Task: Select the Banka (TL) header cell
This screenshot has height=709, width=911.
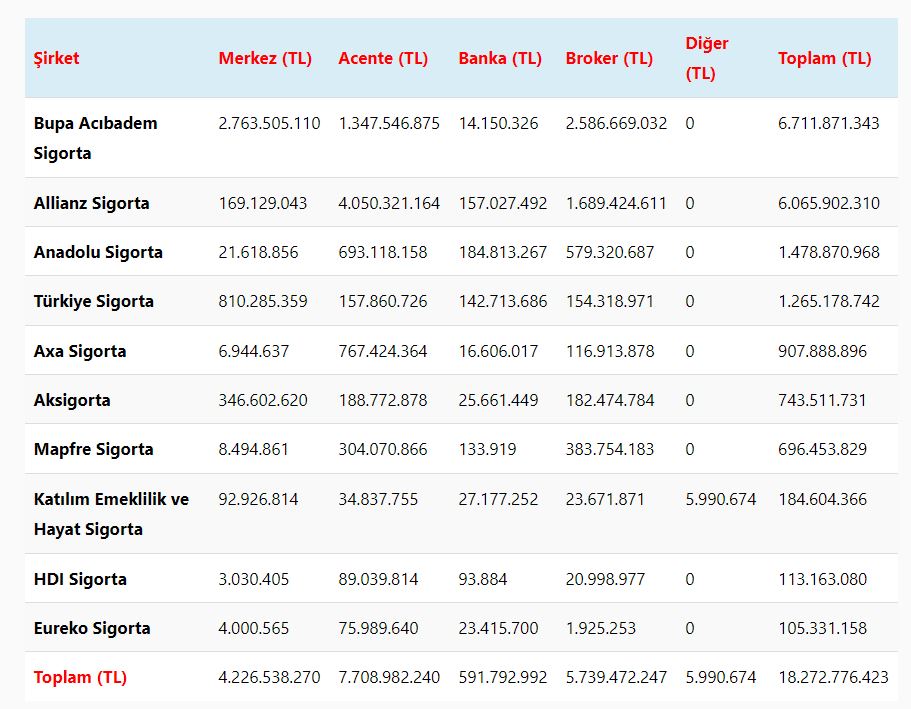Action: [x=500, y=58]
